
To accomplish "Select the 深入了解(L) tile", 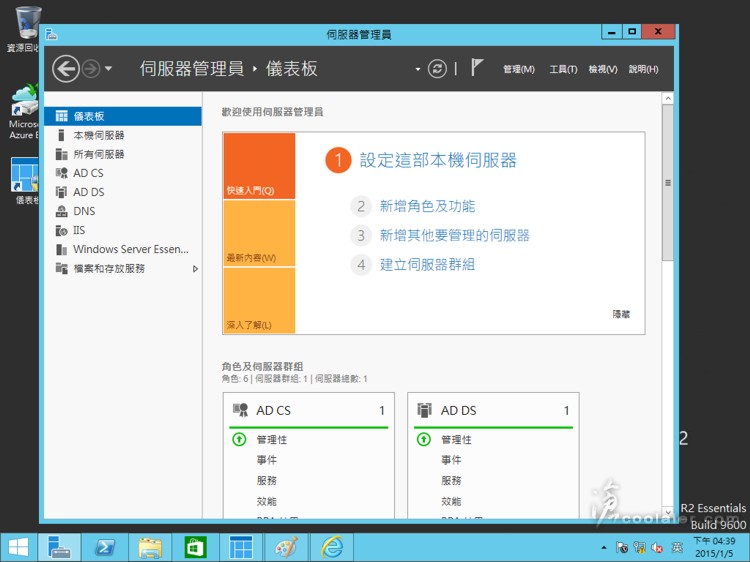I will point(259,300).
